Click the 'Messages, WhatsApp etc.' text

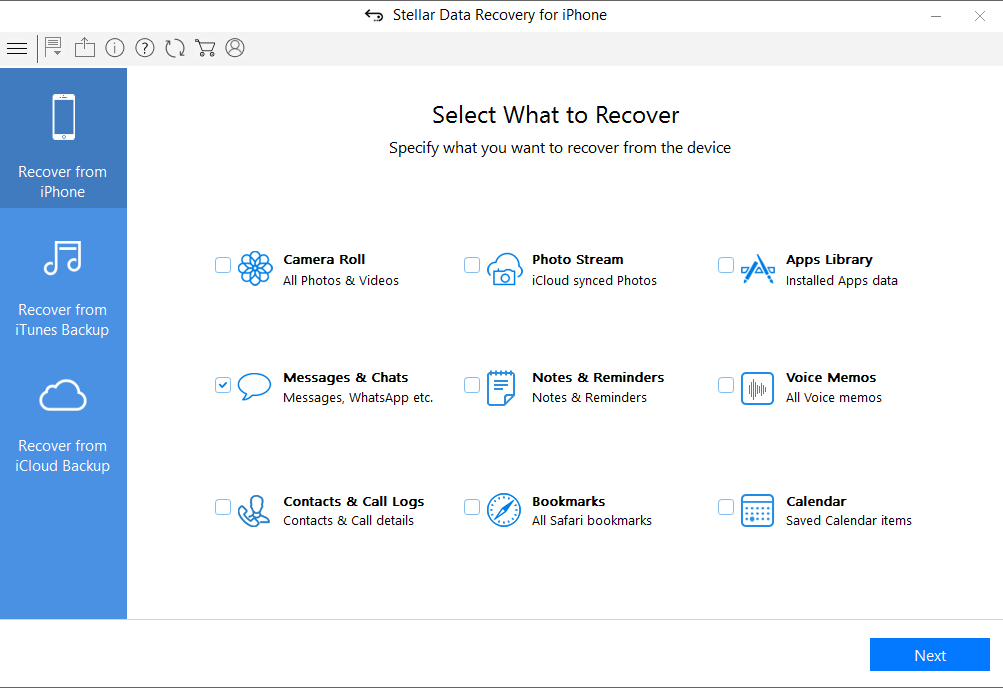tap(358, 398)
